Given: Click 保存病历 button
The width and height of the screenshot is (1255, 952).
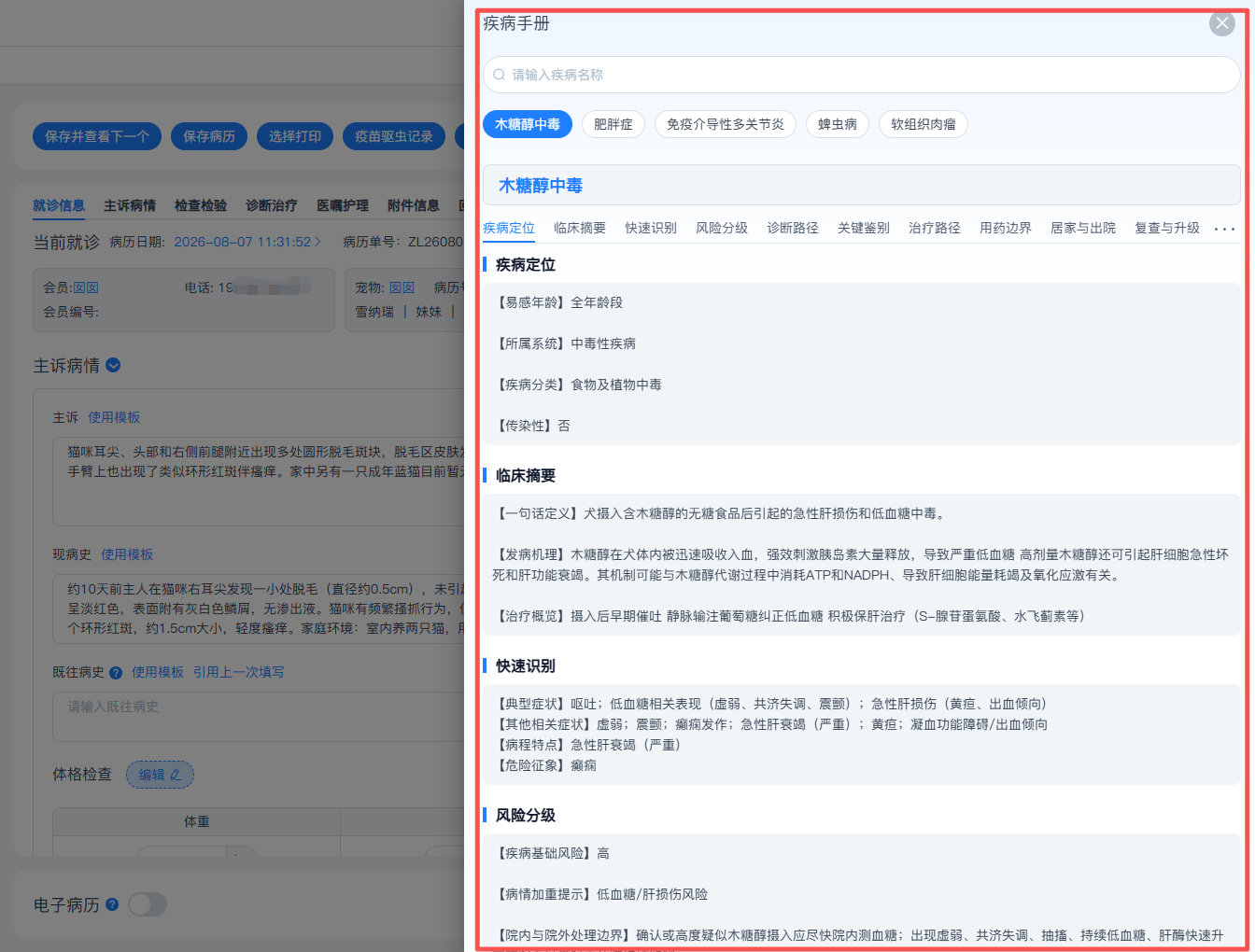Looking at the screenshot, I should [209, 136].
